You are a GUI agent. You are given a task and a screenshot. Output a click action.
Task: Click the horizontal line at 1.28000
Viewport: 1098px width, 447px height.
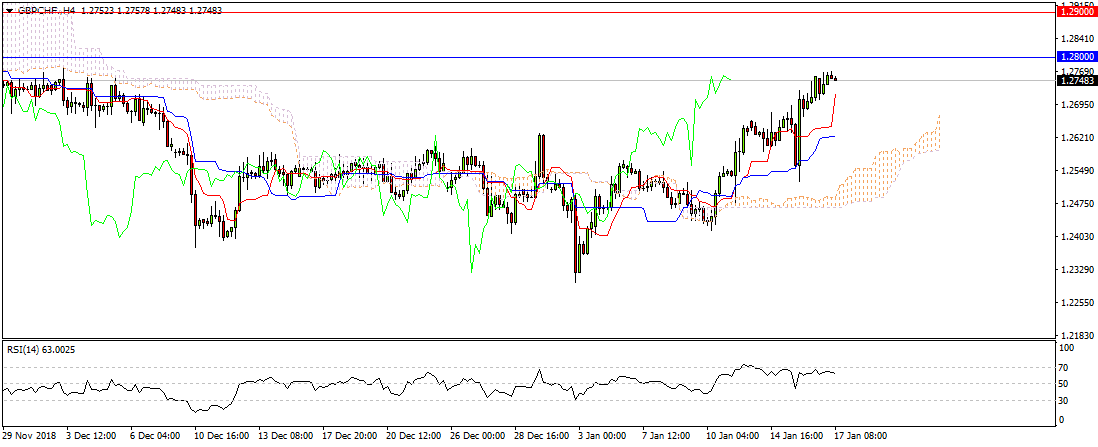500,57
